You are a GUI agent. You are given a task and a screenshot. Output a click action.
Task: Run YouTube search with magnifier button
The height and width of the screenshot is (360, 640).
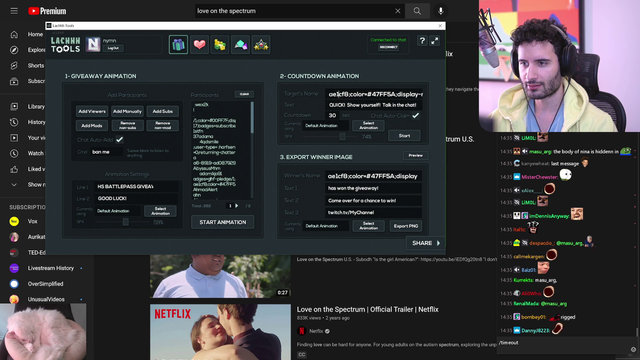coord(417,11)
